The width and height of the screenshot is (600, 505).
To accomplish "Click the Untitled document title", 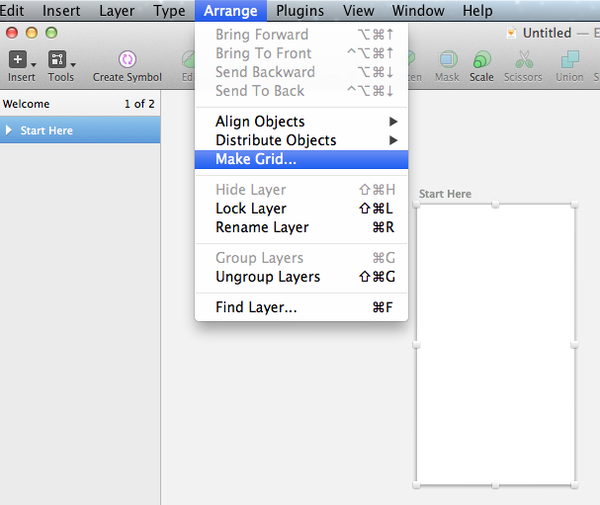I will 547,33.
